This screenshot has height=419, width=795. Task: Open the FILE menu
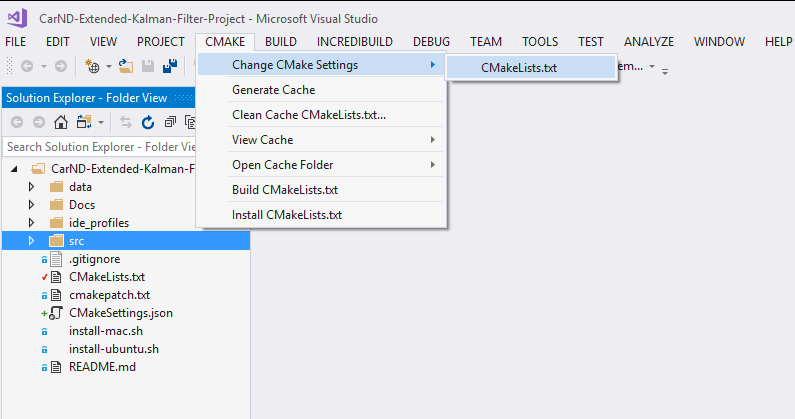pos(16,42)
